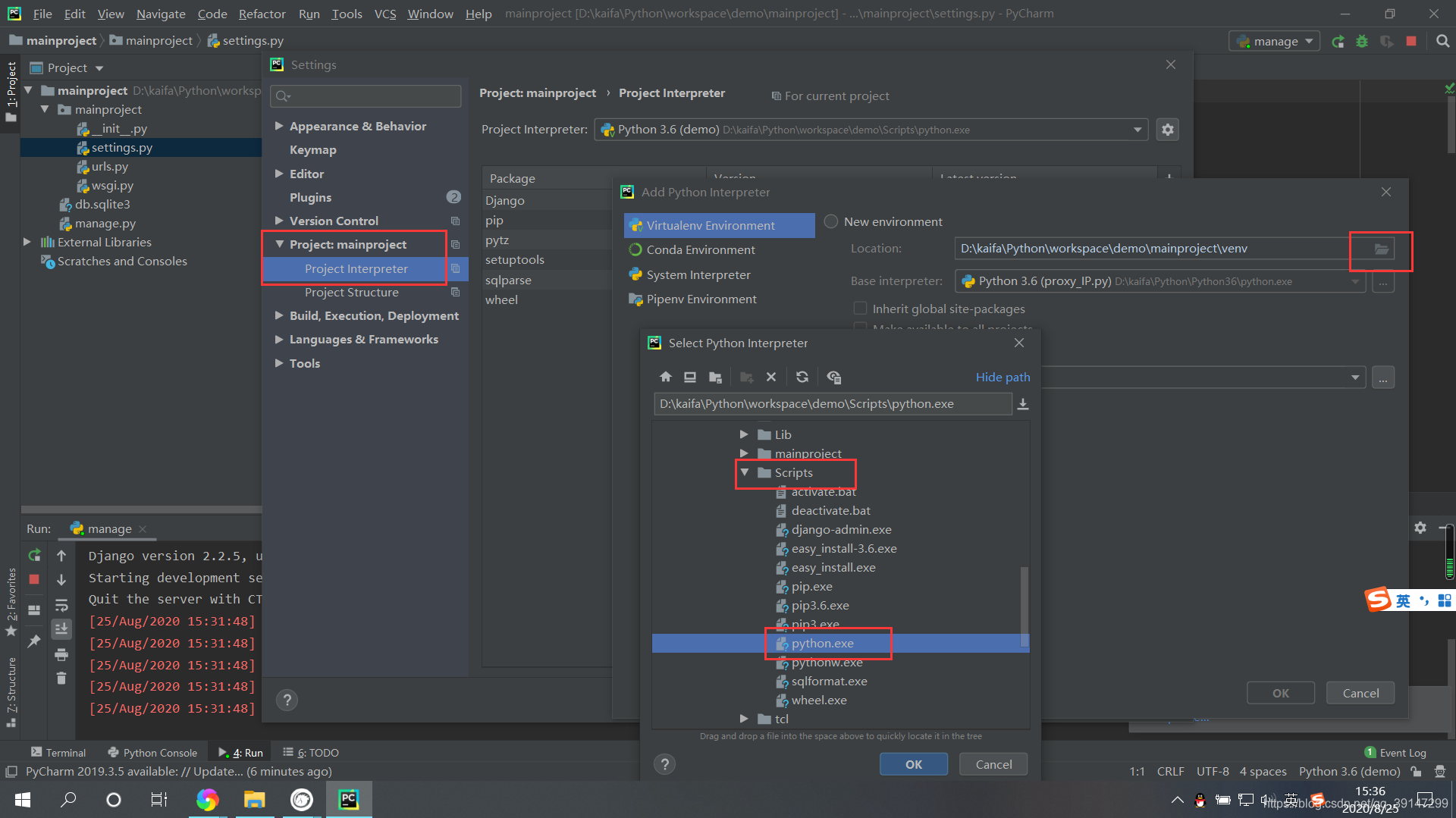Image resolution: width=1456 pixels, height=818 pixels.
Task: Click the pin tab icon in Run panel
Action: (34, 641)
